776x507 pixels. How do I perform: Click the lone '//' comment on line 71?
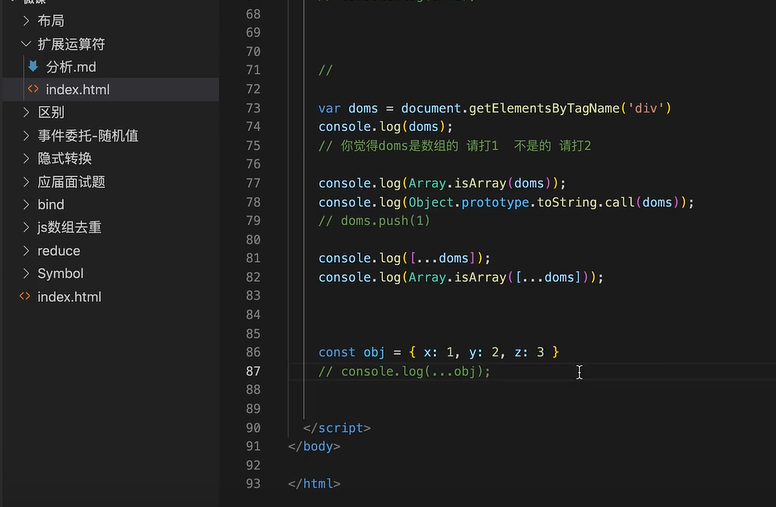(325, 70)
